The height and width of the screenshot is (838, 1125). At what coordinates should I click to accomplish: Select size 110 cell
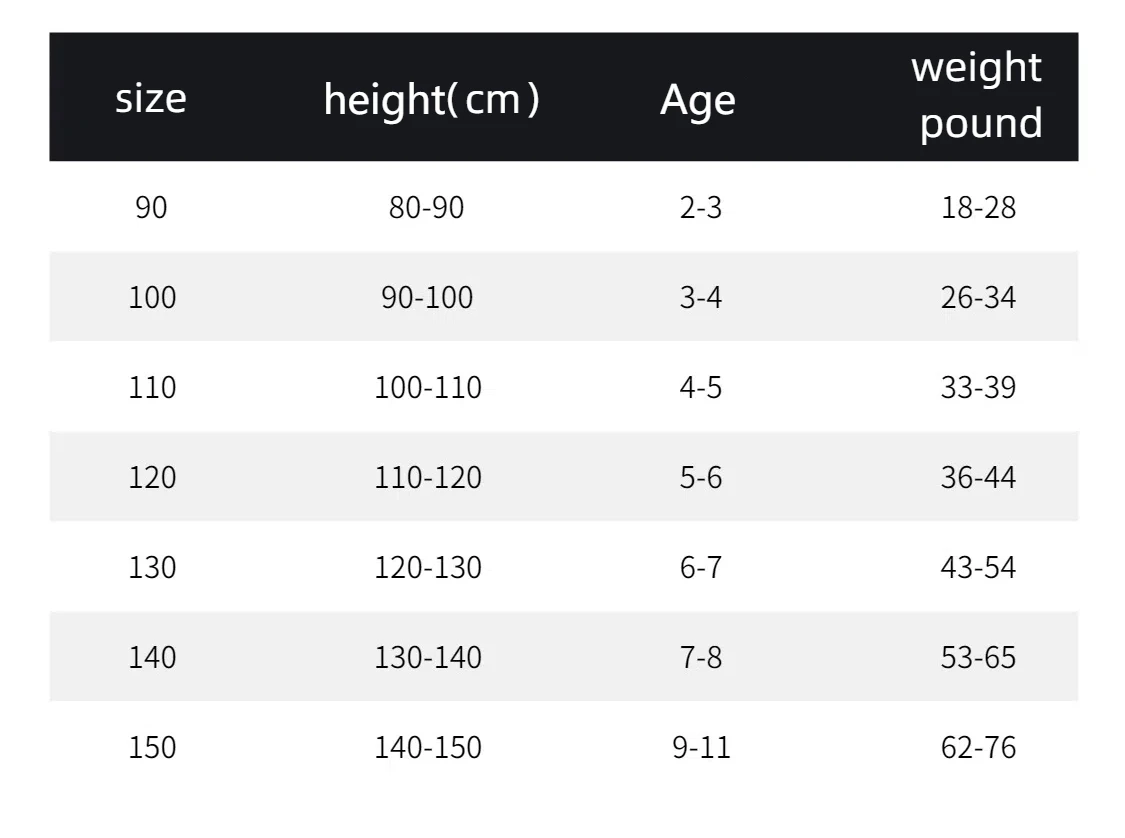[152, 387]
